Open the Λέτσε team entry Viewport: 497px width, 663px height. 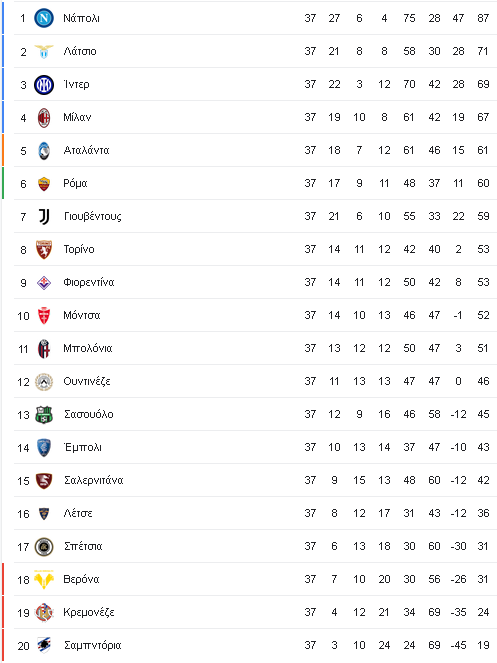click(78, 513)
